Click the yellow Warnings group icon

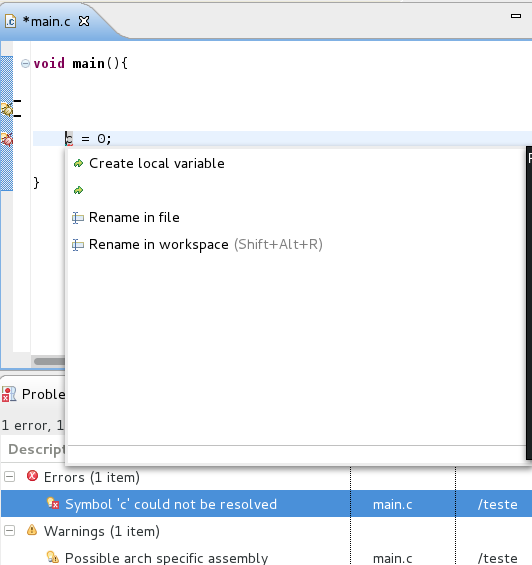32,530
